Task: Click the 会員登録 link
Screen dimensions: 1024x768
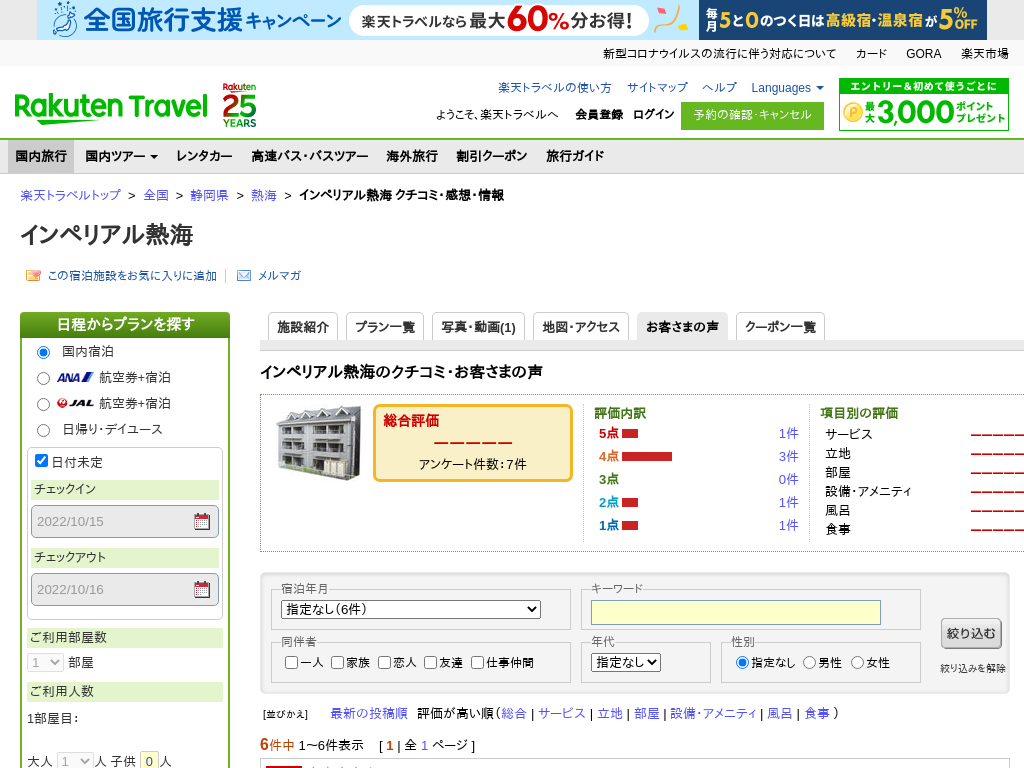Action: (x=599, y=114)
